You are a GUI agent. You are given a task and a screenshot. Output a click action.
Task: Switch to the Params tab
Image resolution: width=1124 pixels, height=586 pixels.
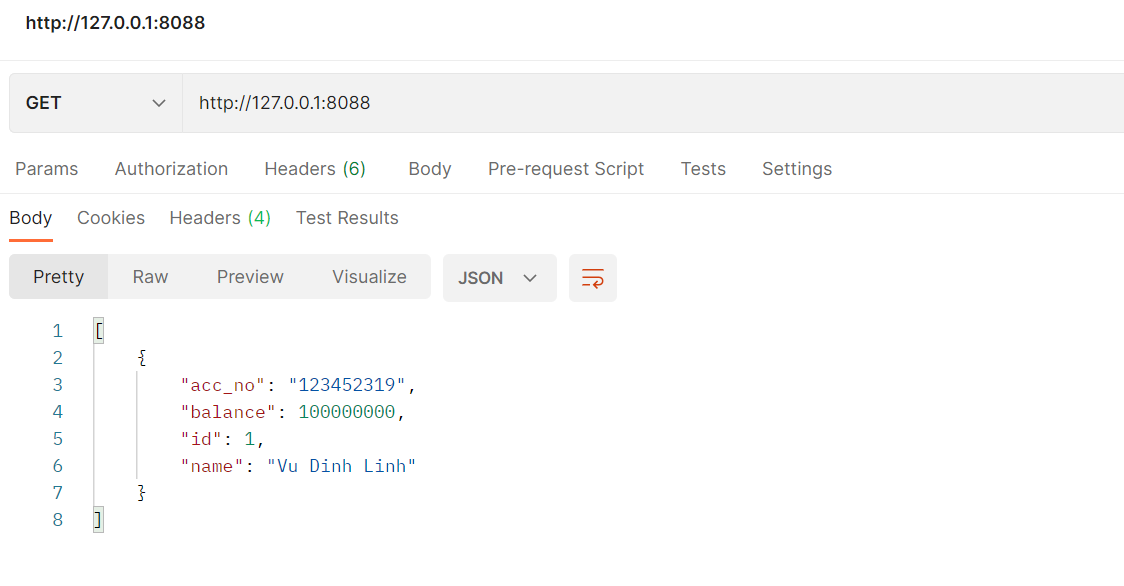(x=46, y=168)
